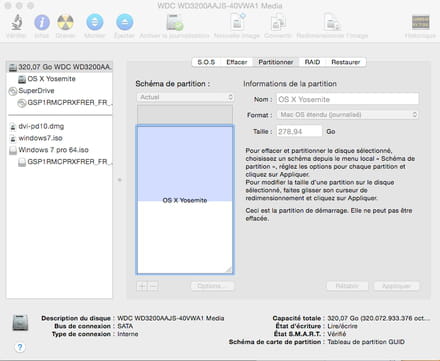The height and width of the screenshot is (361, 440).
Task: Click the sidebar splitter handle dot
Action: coord(119,180)
